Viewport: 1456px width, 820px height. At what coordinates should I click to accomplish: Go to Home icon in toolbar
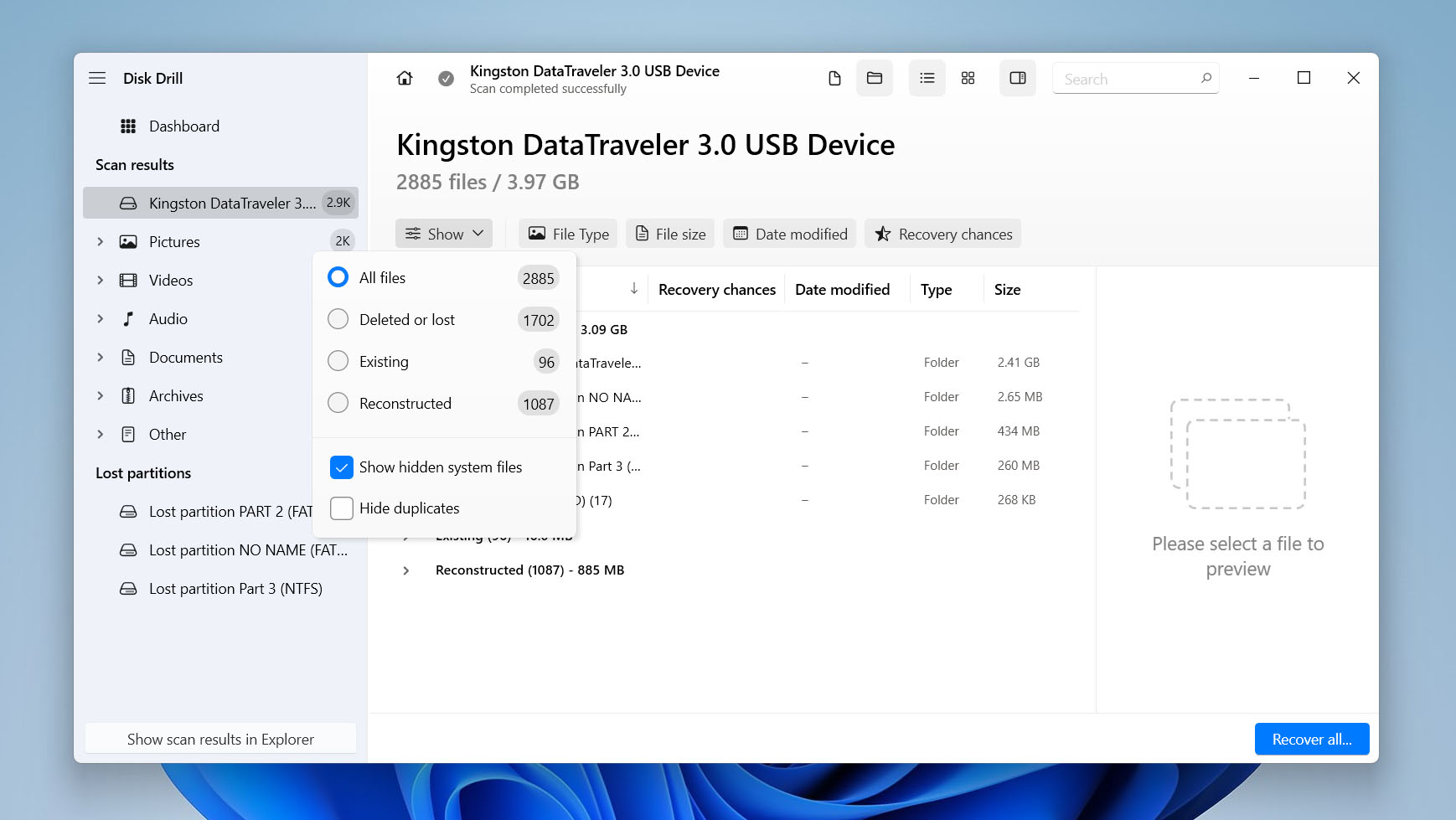point(405,78)
